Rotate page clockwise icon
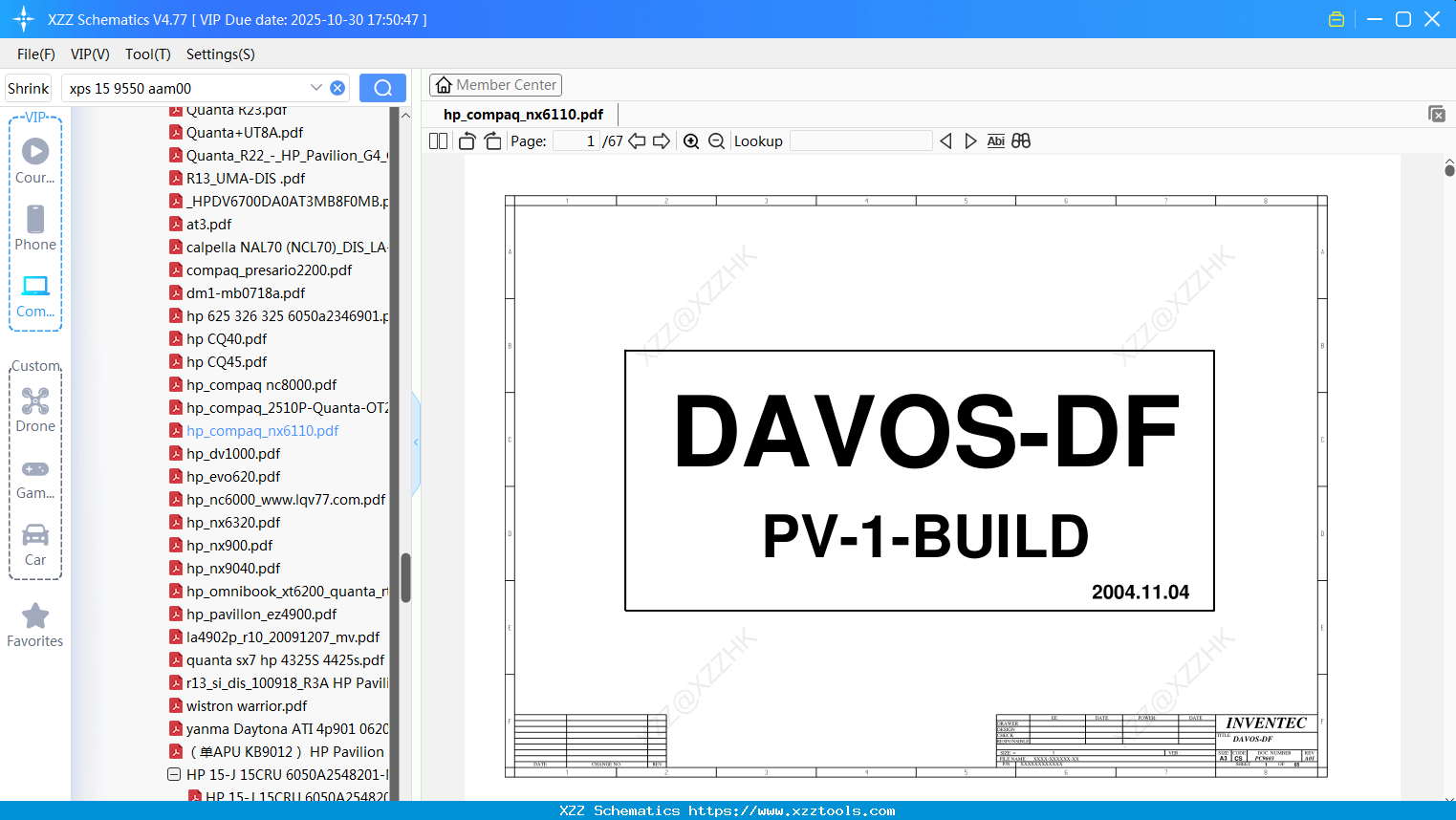 pyautogui.click(x=492, y=141)
